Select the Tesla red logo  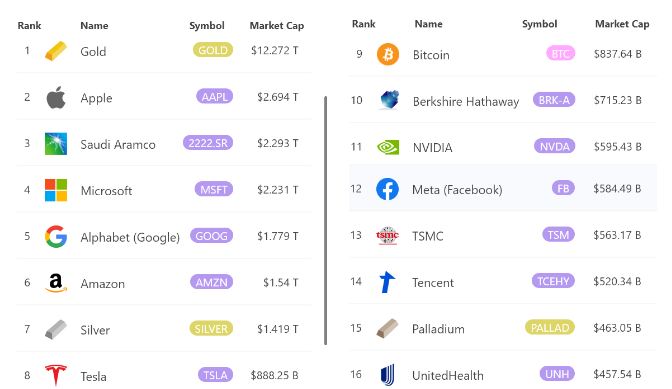(x=56, y=375)
